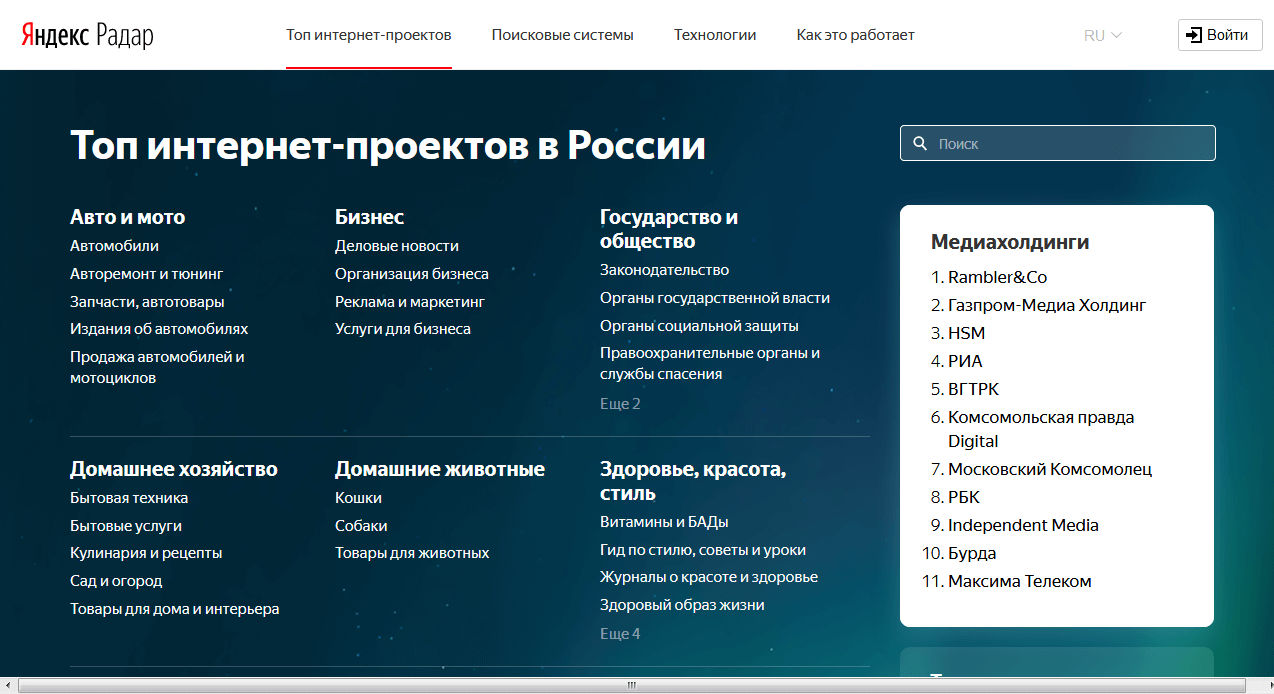
Task: Select Rambler&Co in Медиахолдинги list
Action: coord(998,277)
